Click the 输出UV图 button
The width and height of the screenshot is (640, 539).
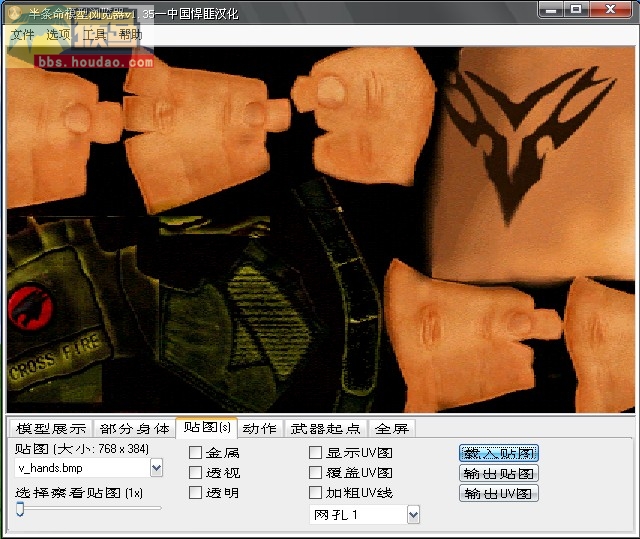point(499,493)
